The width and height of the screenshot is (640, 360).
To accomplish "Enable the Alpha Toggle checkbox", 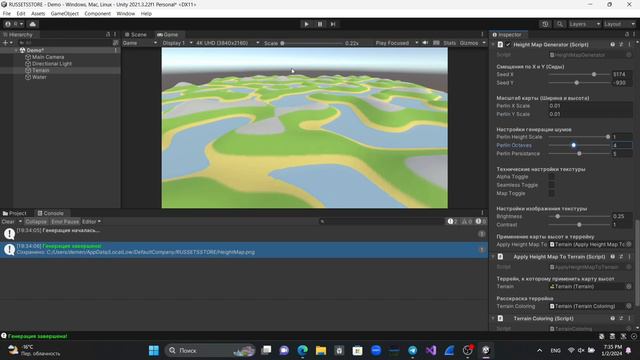I will pyautogui.click(x=551, y=177).
